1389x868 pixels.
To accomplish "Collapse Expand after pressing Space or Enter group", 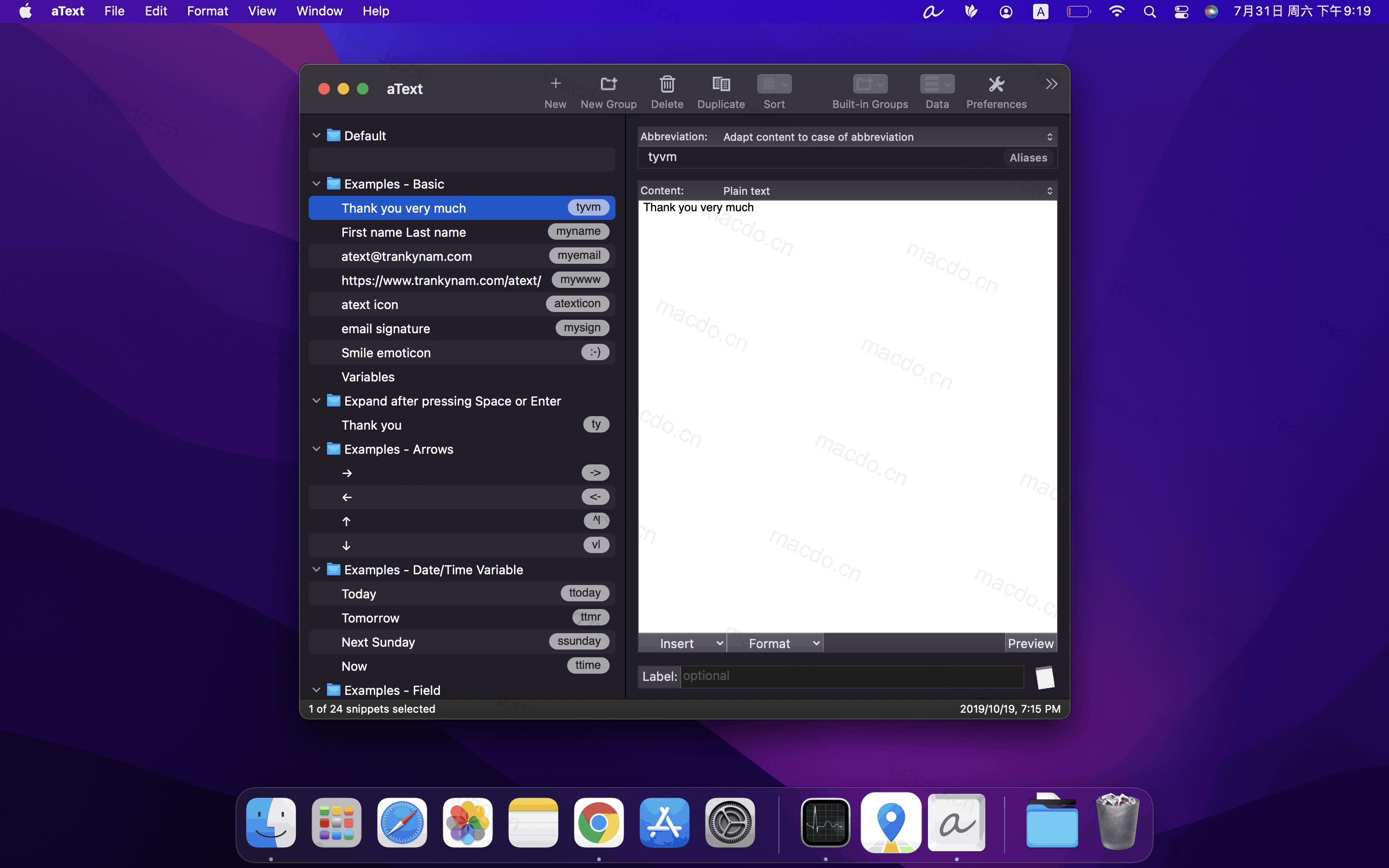I will coord(316,401).
